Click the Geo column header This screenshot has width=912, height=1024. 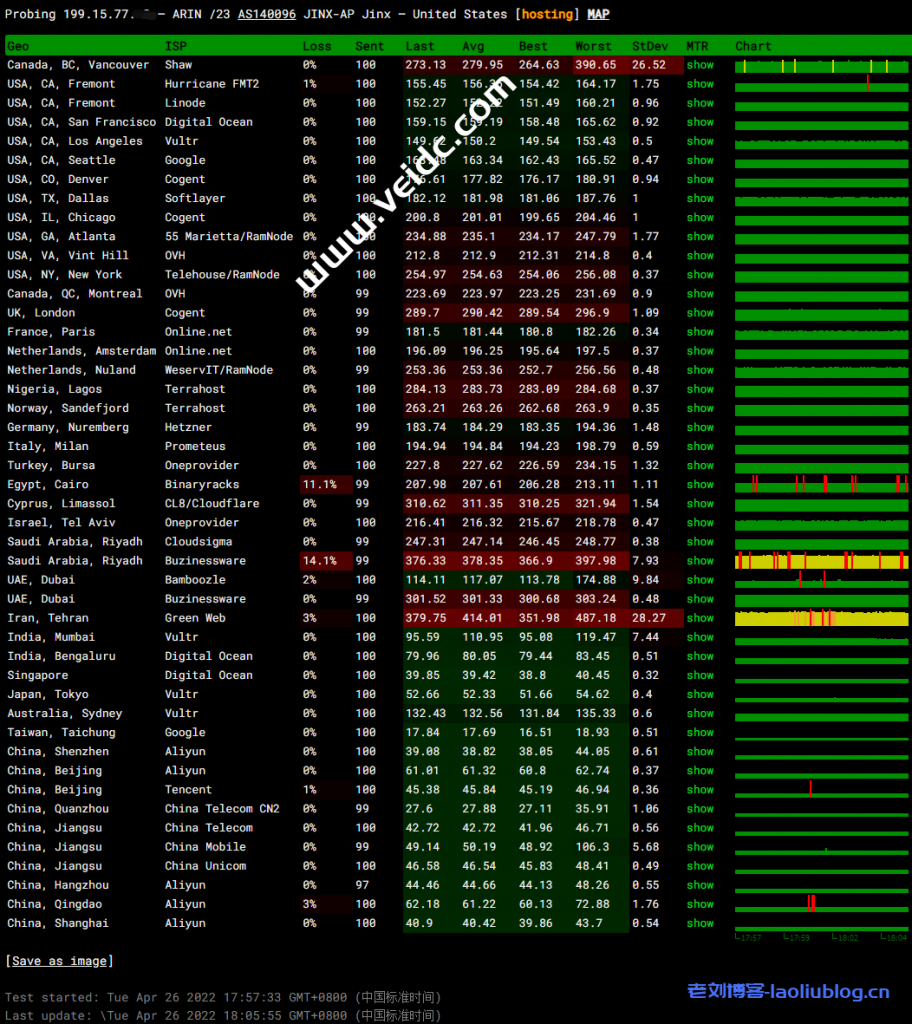(x=18, y=46)
